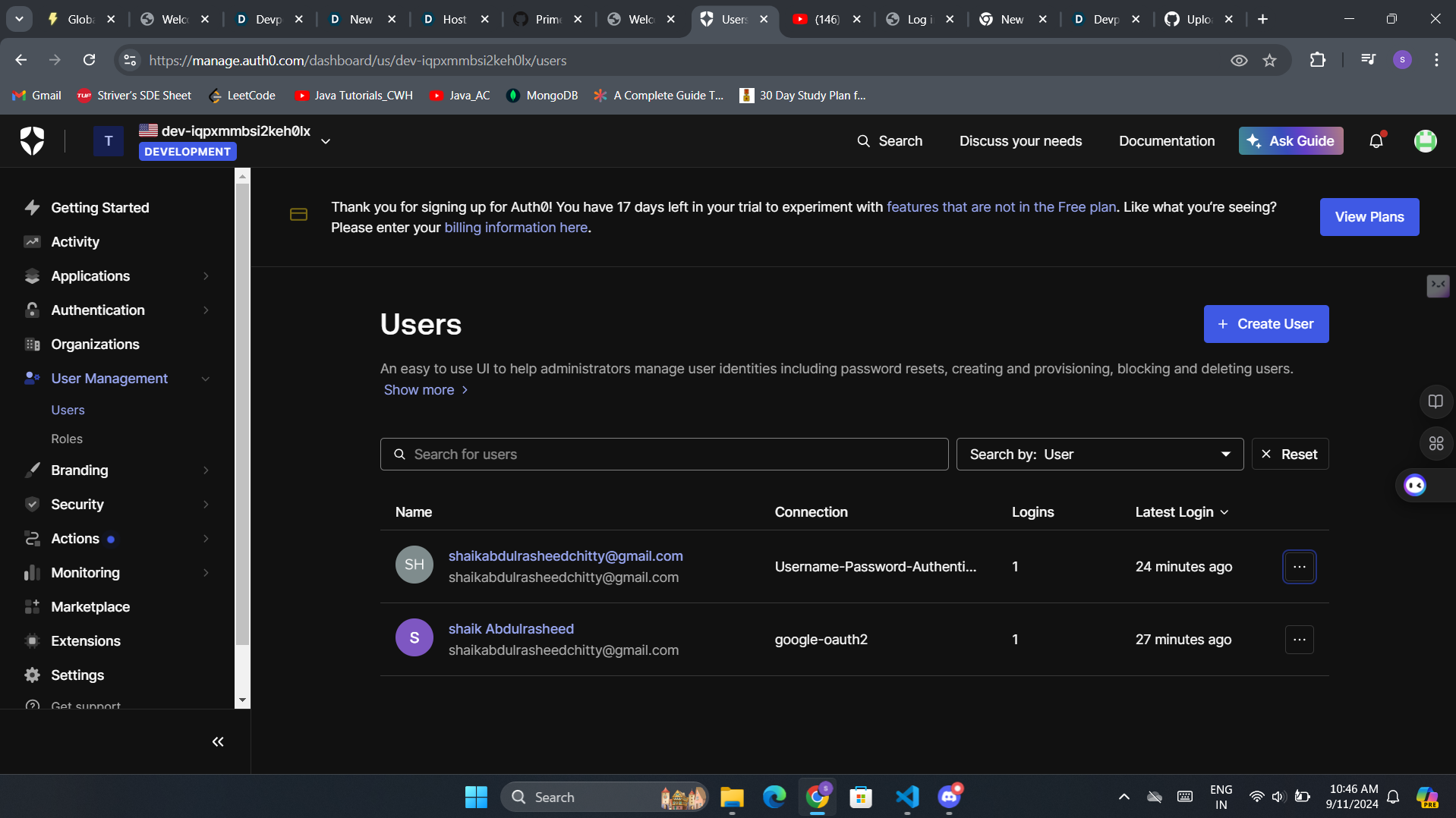Click the tenant T badge
This screenshot has width=1456, height=818.
pos(109,141)
